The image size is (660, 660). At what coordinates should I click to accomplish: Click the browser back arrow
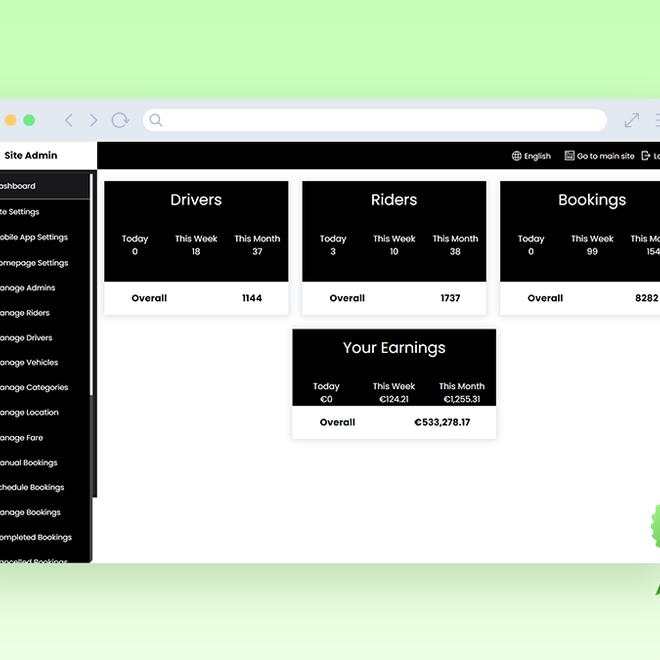(69, 120)
